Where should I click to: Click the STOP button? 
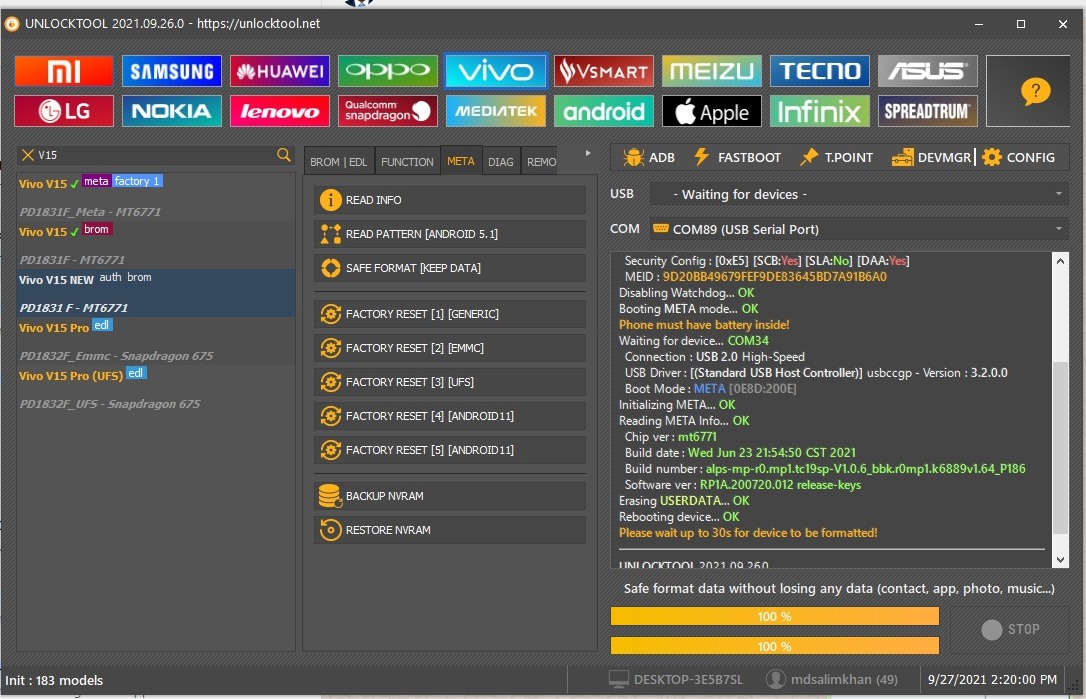click(x=1011, y=629)
